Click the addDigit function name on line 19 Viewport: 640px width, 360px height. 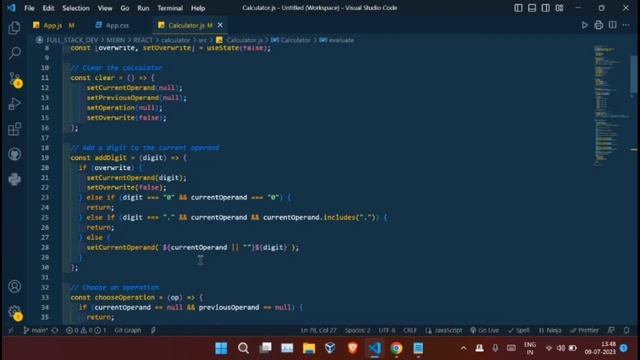coord(111,158)
